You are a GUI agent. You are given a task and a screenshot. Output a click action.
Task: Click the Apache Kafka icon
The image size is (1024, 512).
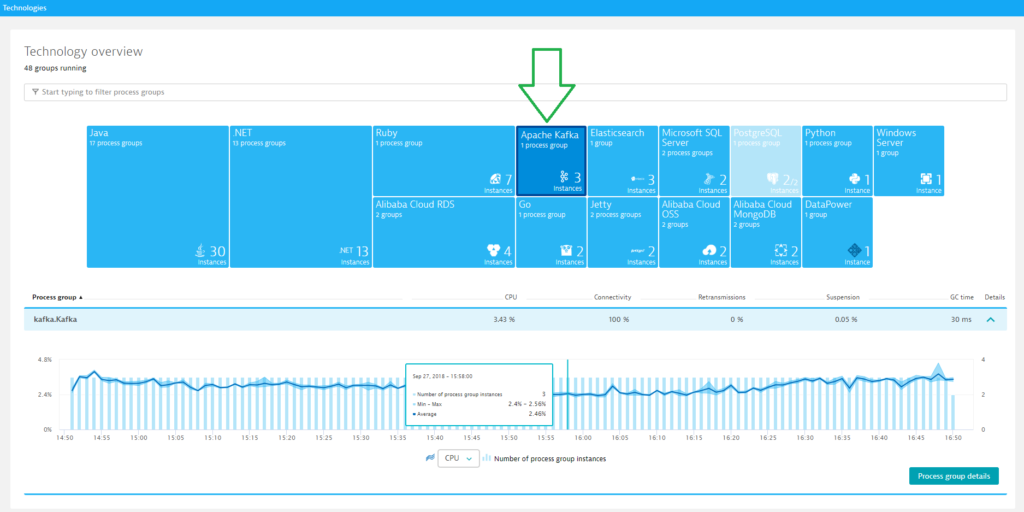565,177
